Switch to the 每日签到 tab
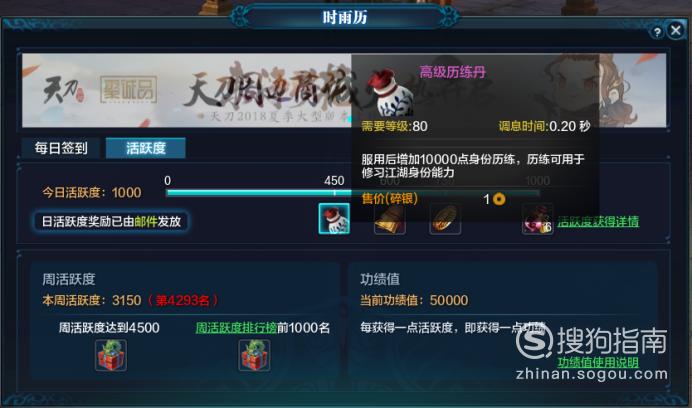The height and width of the screenshot is (408, 692). [x=61, y=147]
